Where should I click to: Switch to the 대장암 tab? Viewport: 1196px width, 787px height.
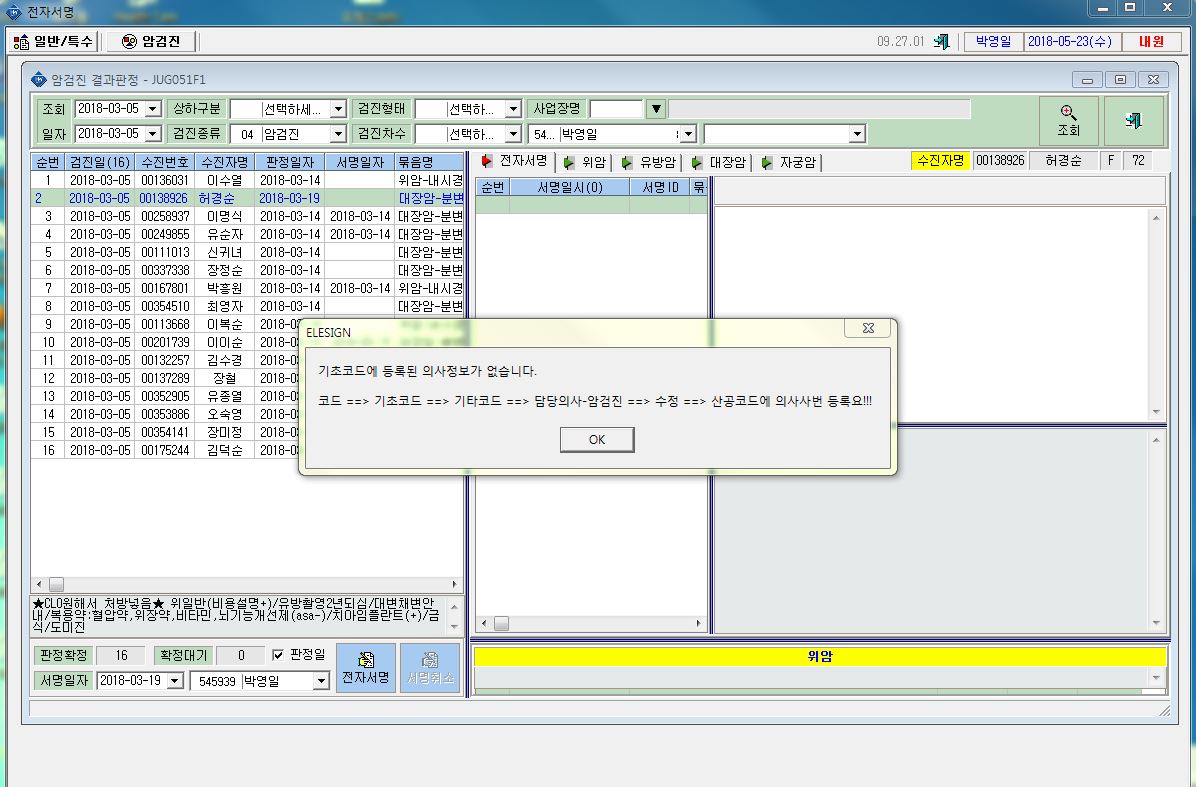click(x=719, y=162)
